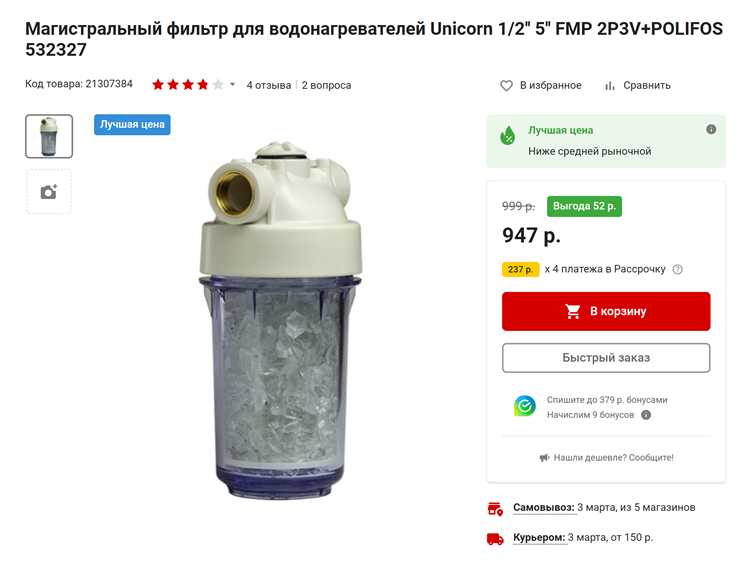Click the add photo camera icon
The width and height of the screenshot is (750, 575).
(49, 192)
